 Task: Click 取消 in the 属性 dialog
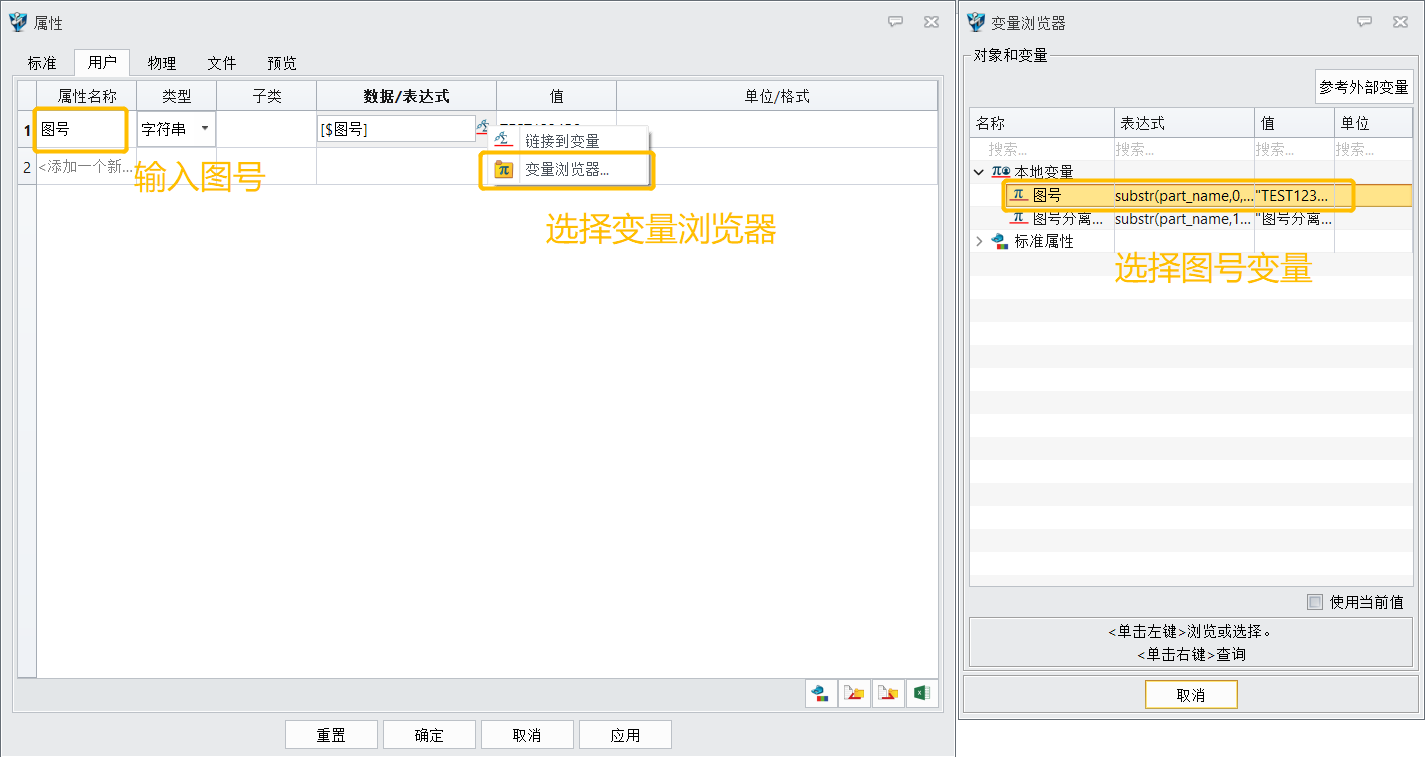click(527, 735)
